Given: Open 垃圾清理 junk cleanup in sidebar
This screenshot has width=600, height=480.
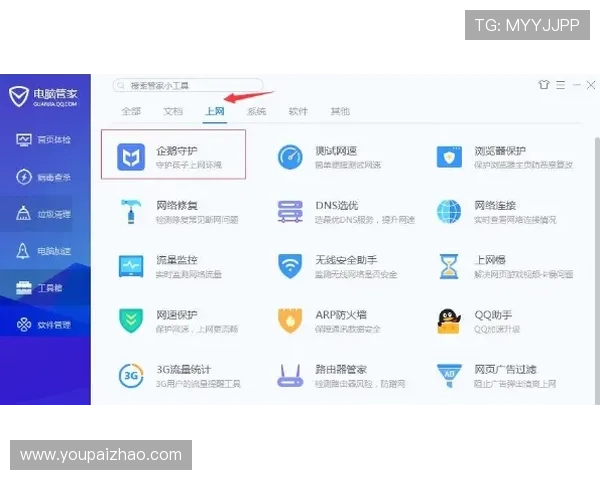Looking at the screenshot, I should click(x=43, y=214).
